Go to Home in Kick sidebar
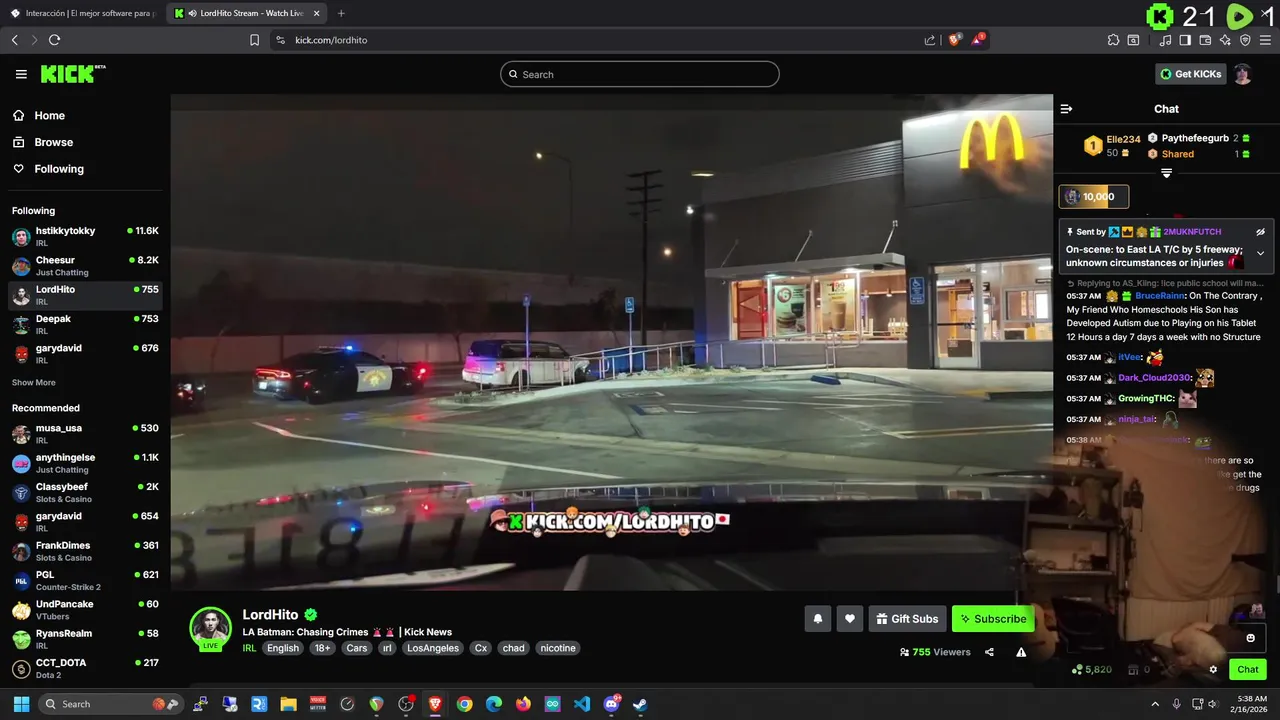This screenshot has width=1280, height=720. point(49,116)
